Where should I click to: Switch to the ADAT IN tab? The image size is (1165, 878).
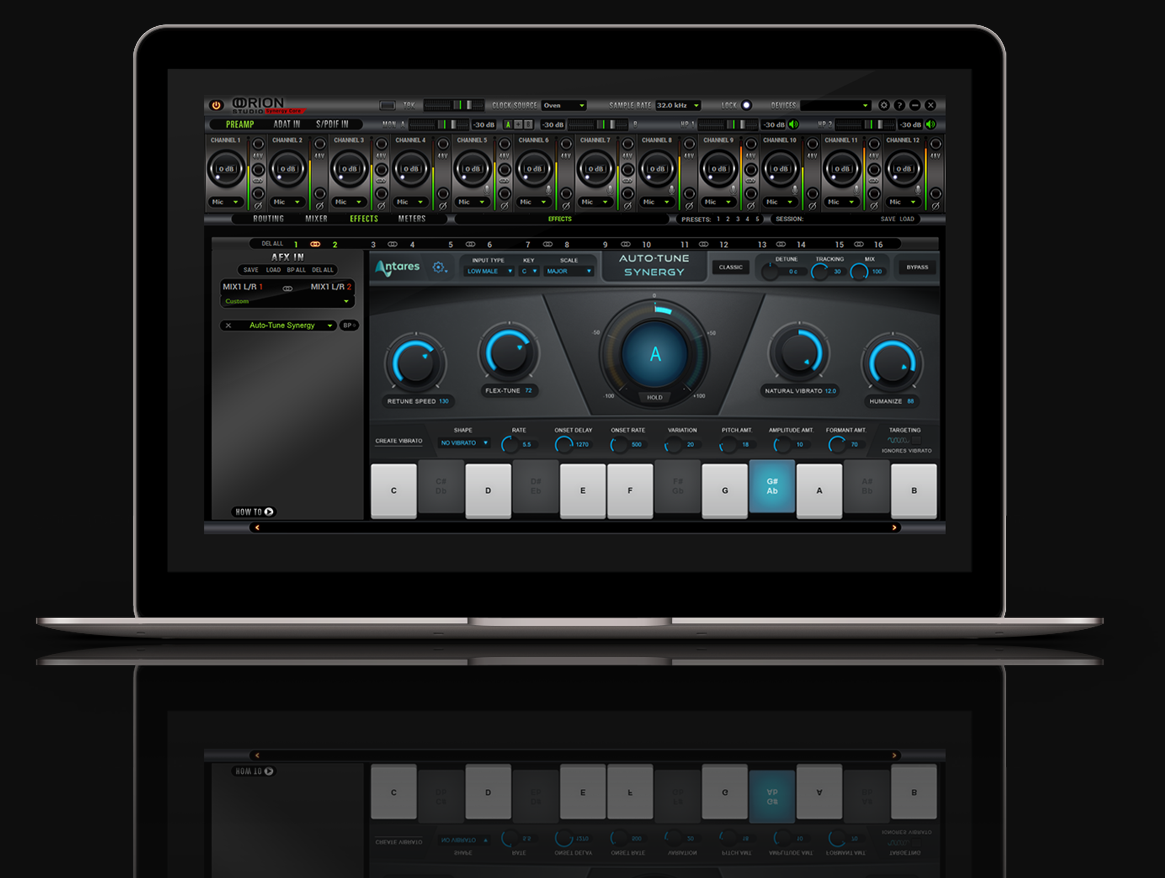click(287, 124)
